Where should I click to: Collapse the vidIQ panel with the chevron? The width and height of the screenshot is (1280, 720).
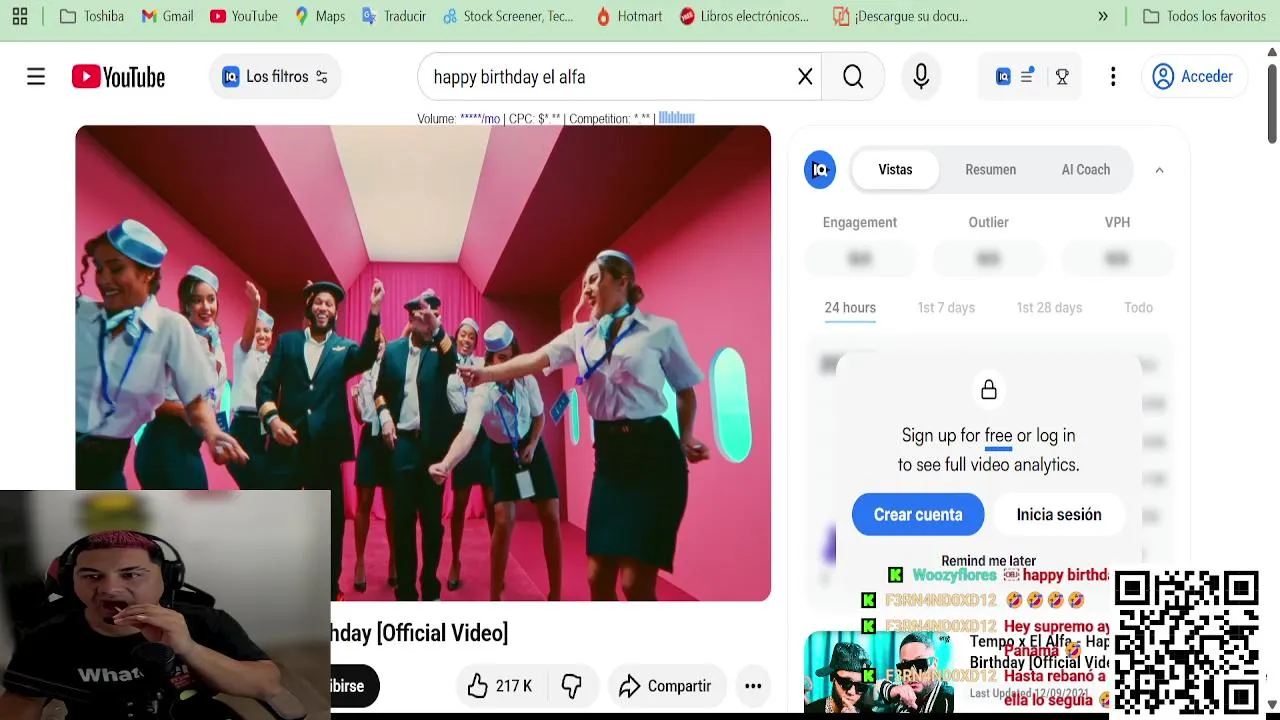pos(1159,170)
